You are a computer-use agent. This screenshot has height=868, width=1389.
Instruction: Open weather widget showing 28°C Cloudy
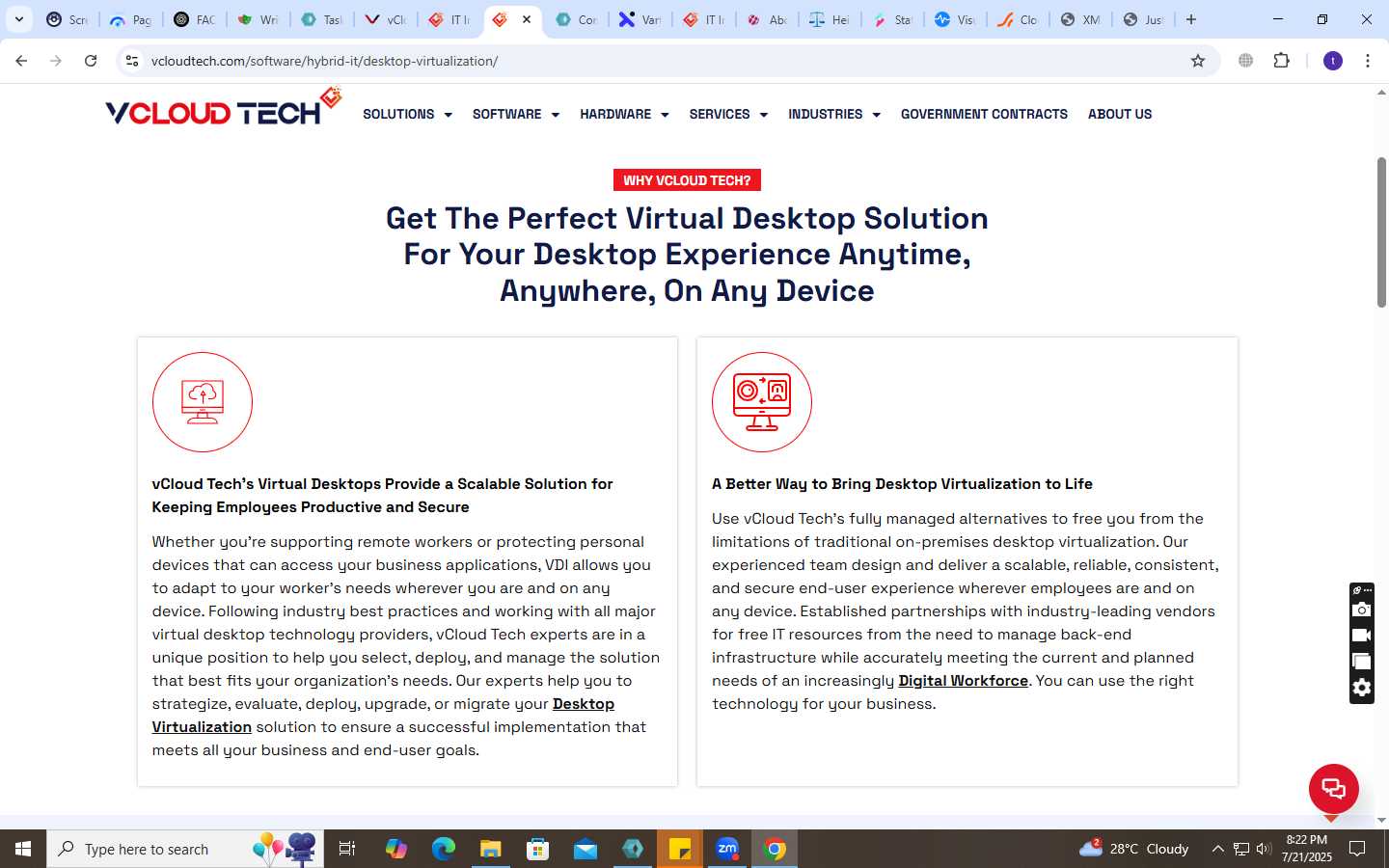(1134, 849)
